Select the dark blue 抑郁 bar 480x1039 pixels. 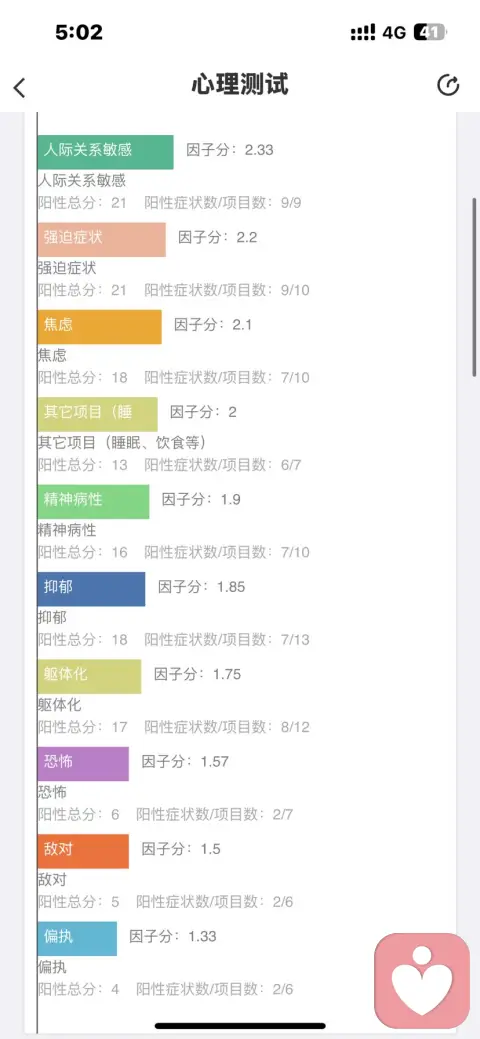click(x=91, y=589)
